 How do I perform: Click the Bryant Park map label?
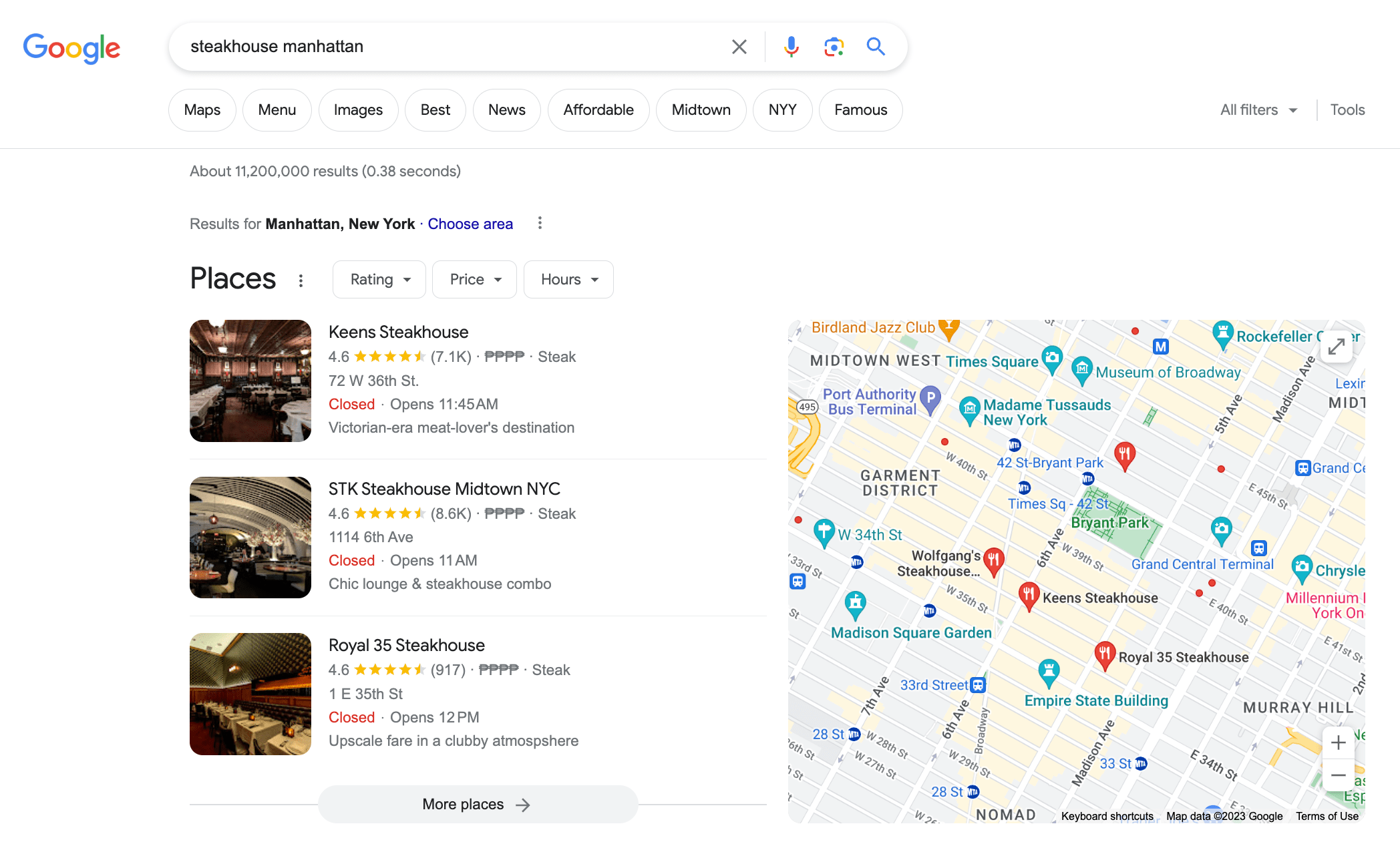1109,523
